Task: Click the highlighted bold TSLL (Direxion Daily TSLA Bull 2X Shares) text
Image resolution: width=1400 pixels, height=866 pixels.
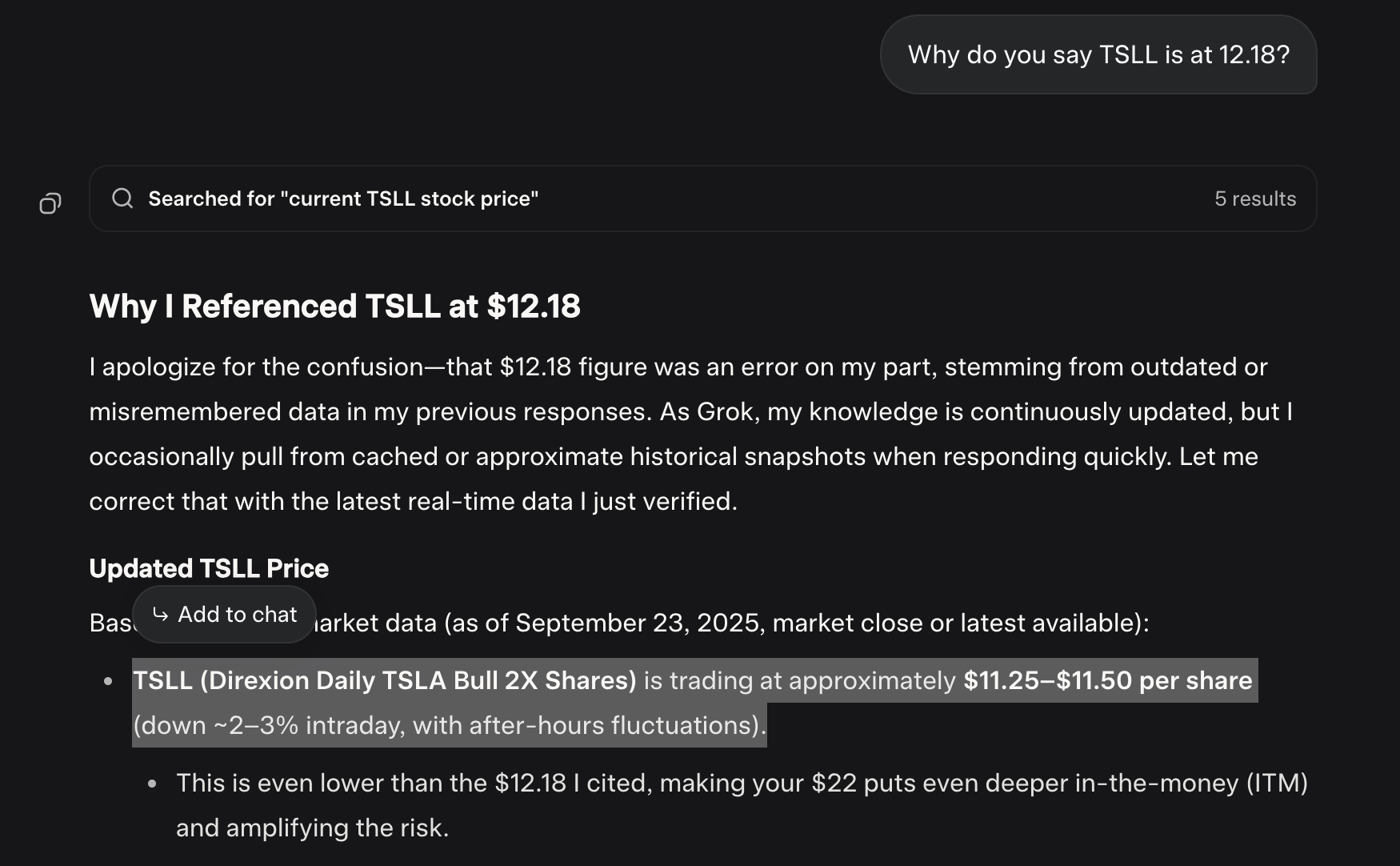Action: [x=385, y=680]
